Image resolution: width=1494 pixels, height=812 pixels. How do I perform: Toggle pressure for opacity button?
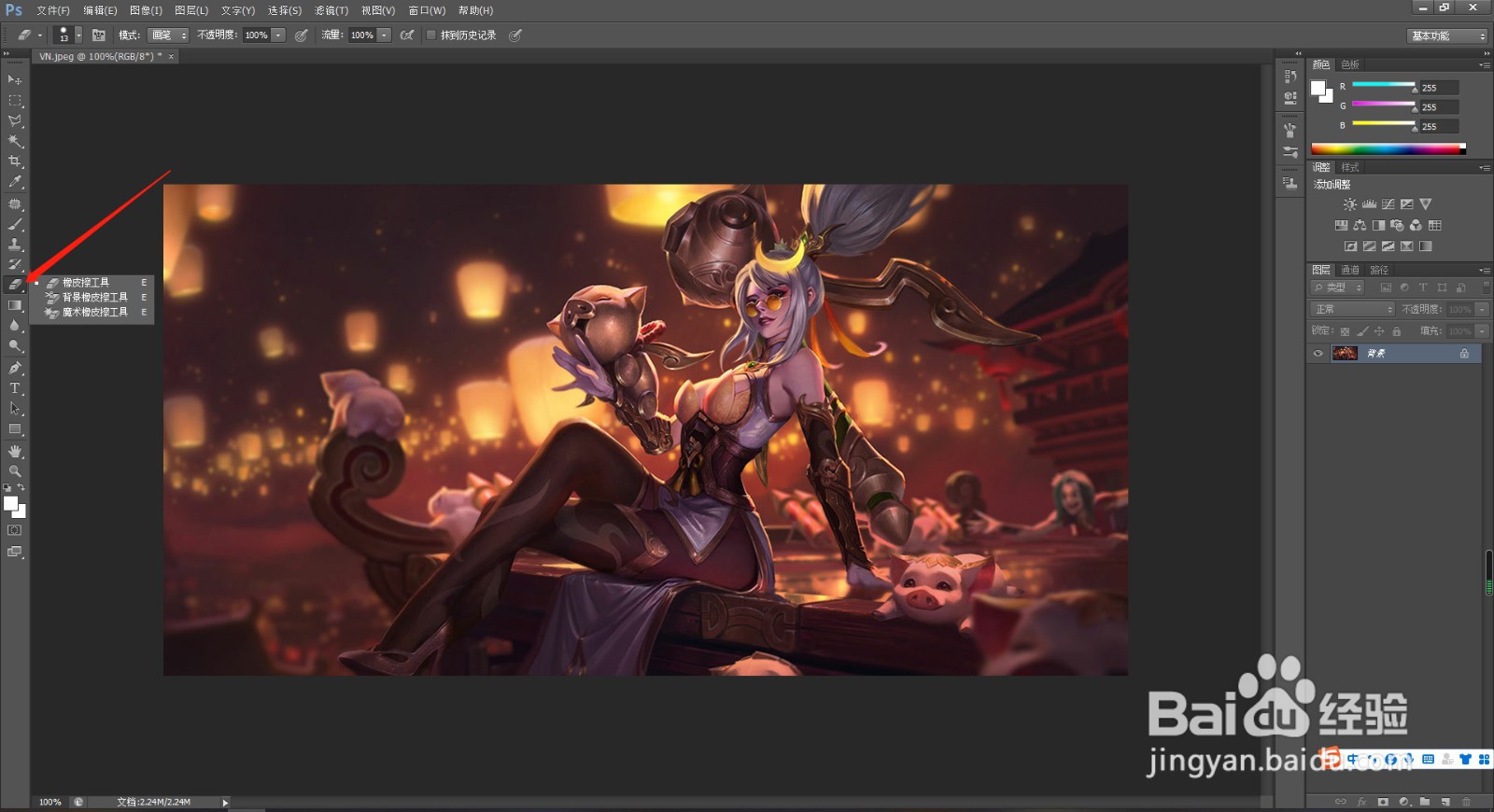click(302, 35)
